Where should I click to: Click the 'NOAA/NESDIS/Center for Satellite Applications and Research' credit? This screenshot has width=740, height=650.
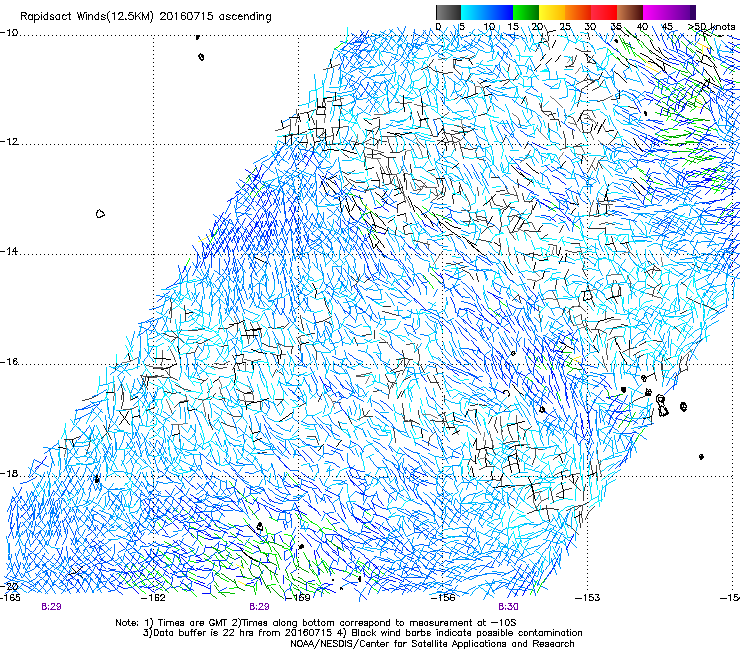(432, 644)
